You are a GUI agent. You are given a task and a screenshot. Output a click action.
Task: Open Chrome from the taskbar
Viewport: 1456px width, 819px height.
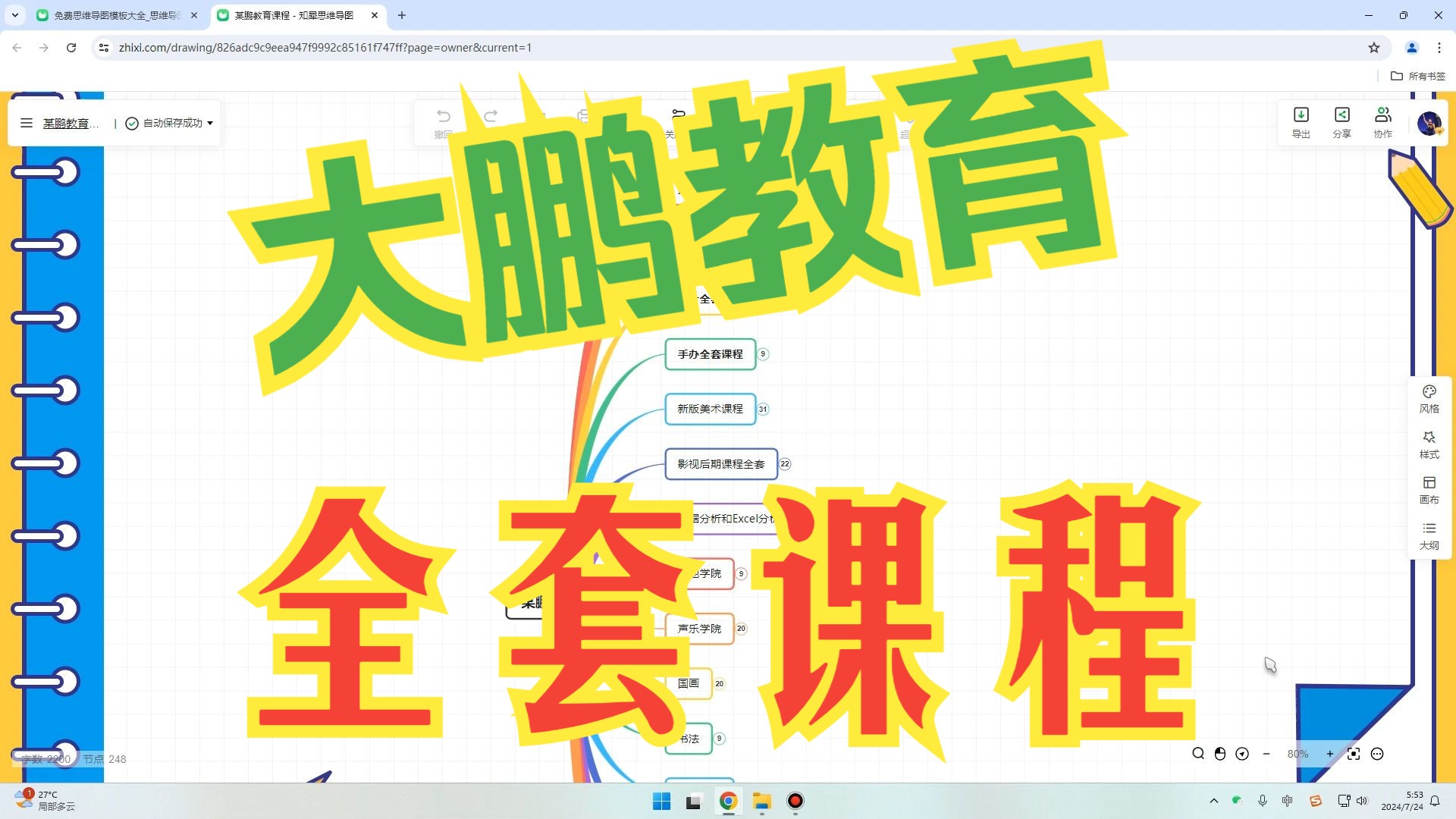[729, 802]
